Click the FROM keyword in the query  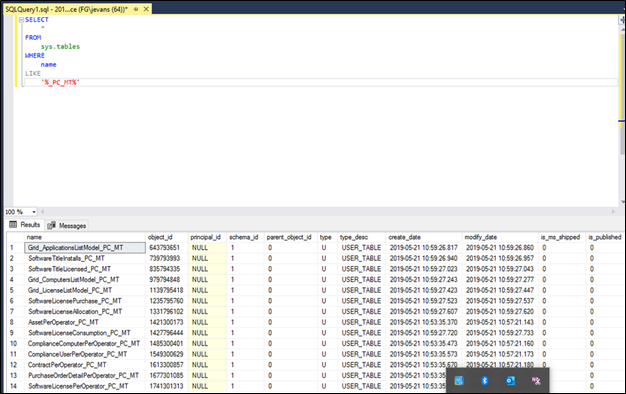33,38
